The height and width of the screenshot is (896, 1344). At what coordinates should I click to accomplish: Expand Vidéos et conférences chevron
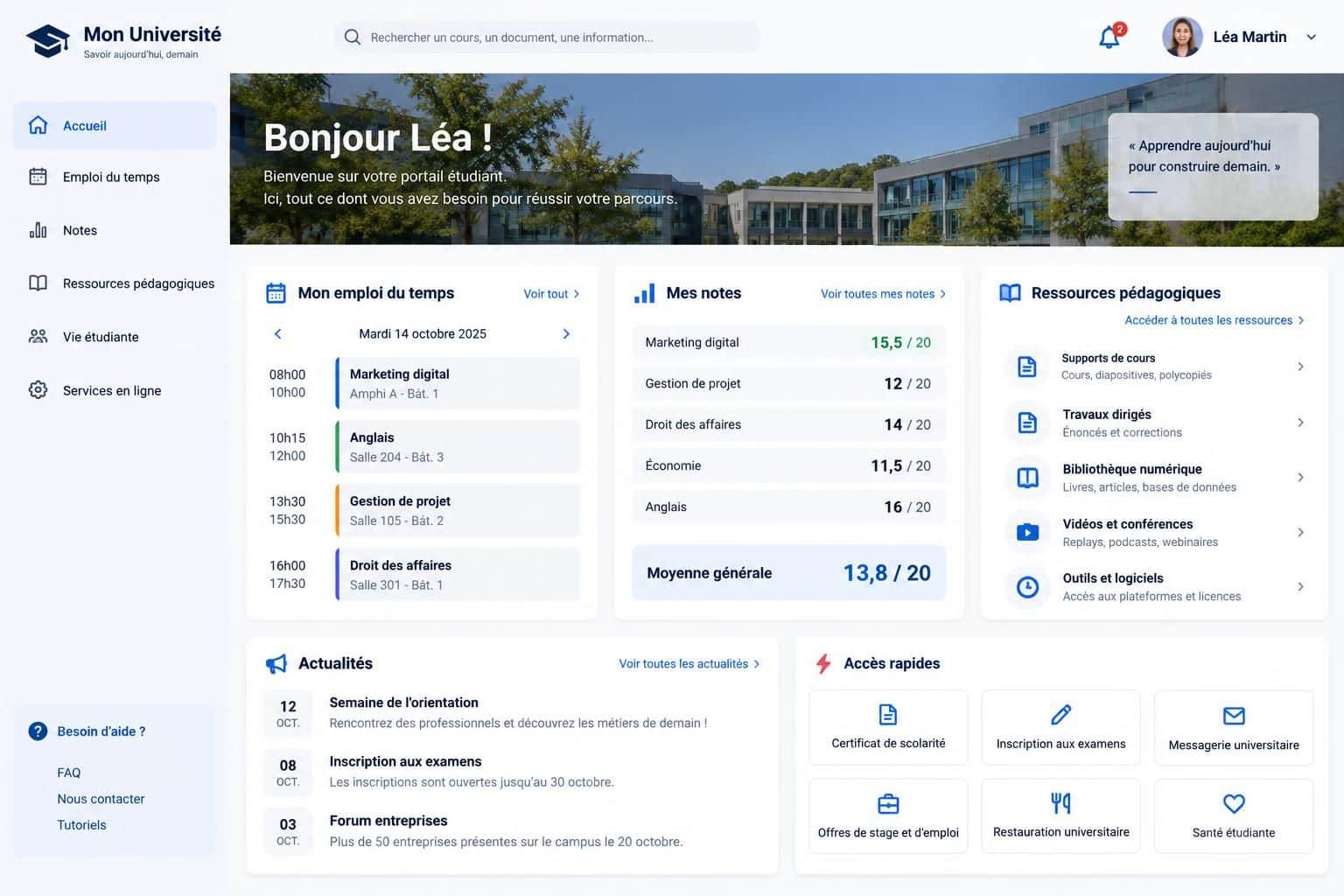[x=1300, y=532]
